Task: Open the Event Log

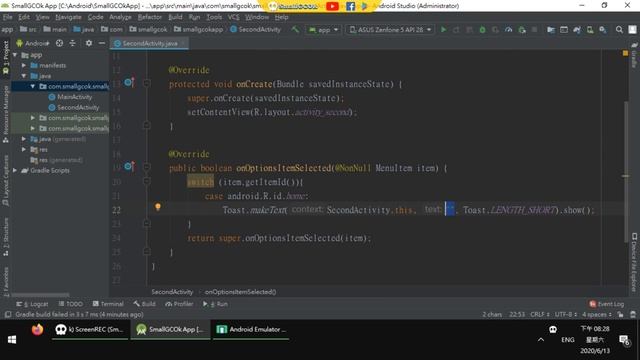Action: click(x=607, y=304)
